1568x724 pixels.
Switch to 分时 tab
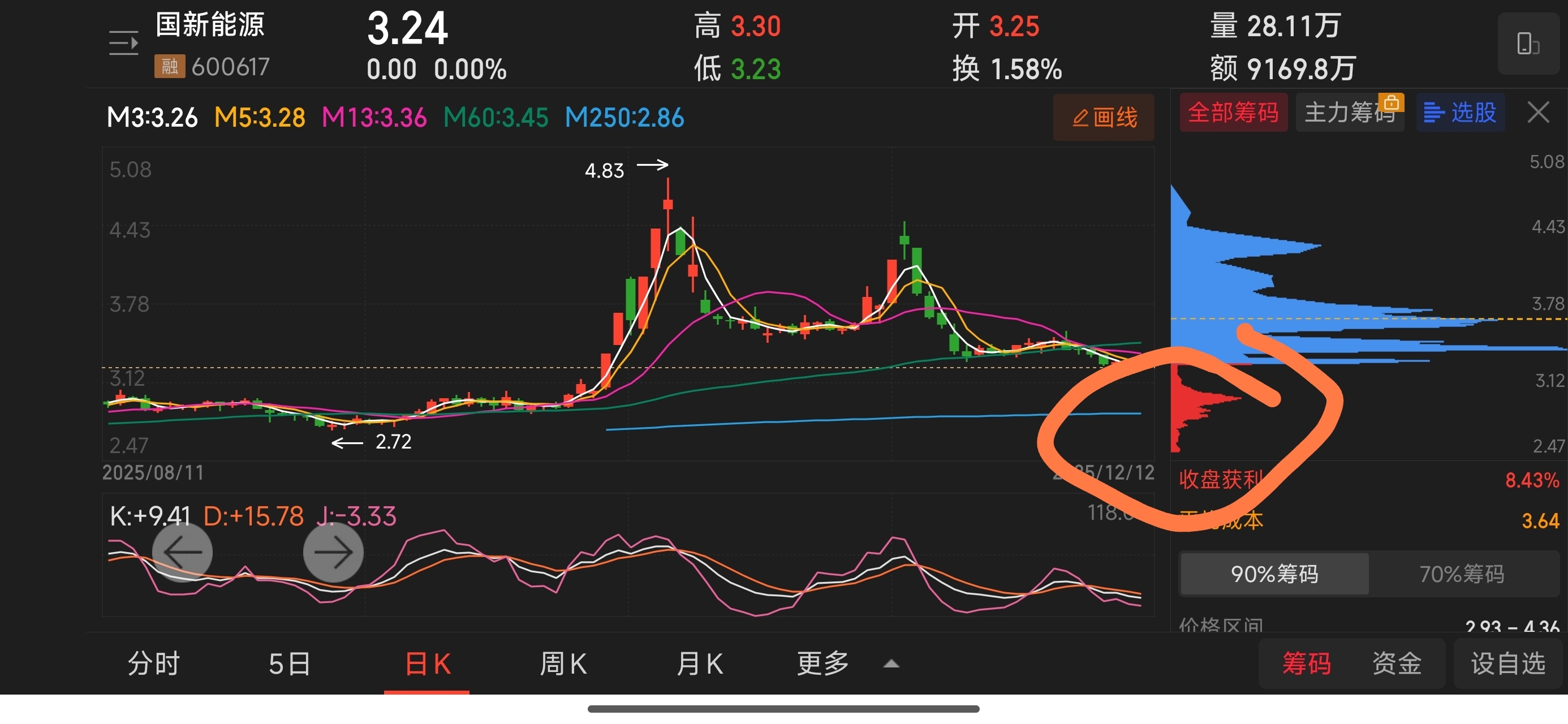coord(153,663)
